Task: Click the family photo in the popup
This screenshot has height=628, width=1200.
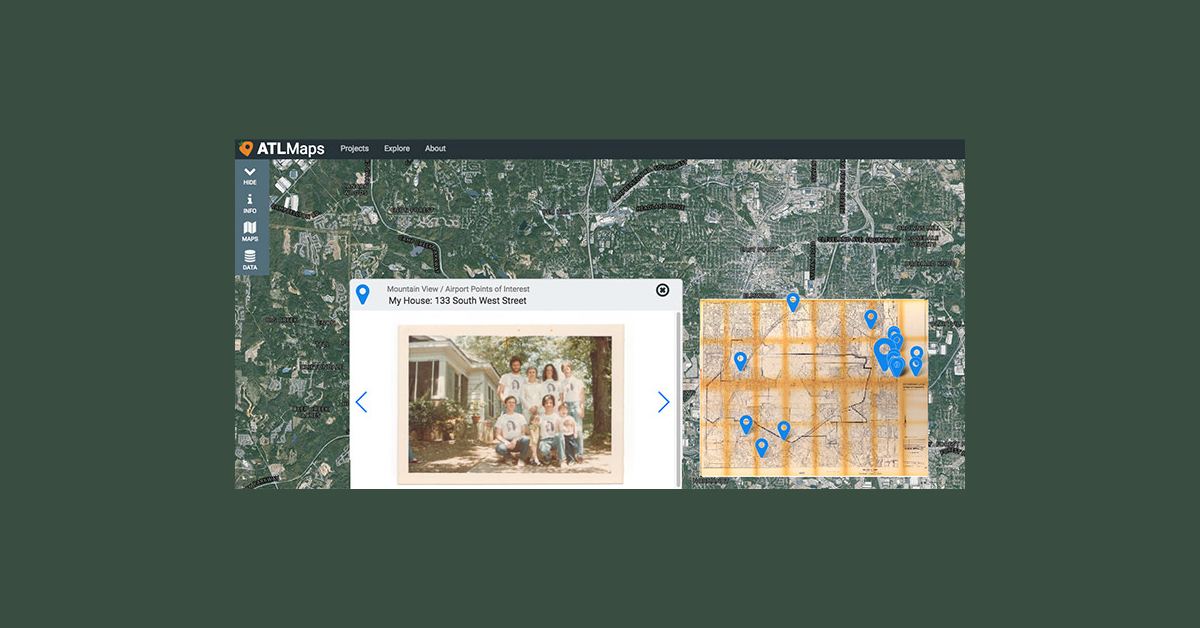Action: (x=510, y=403)
